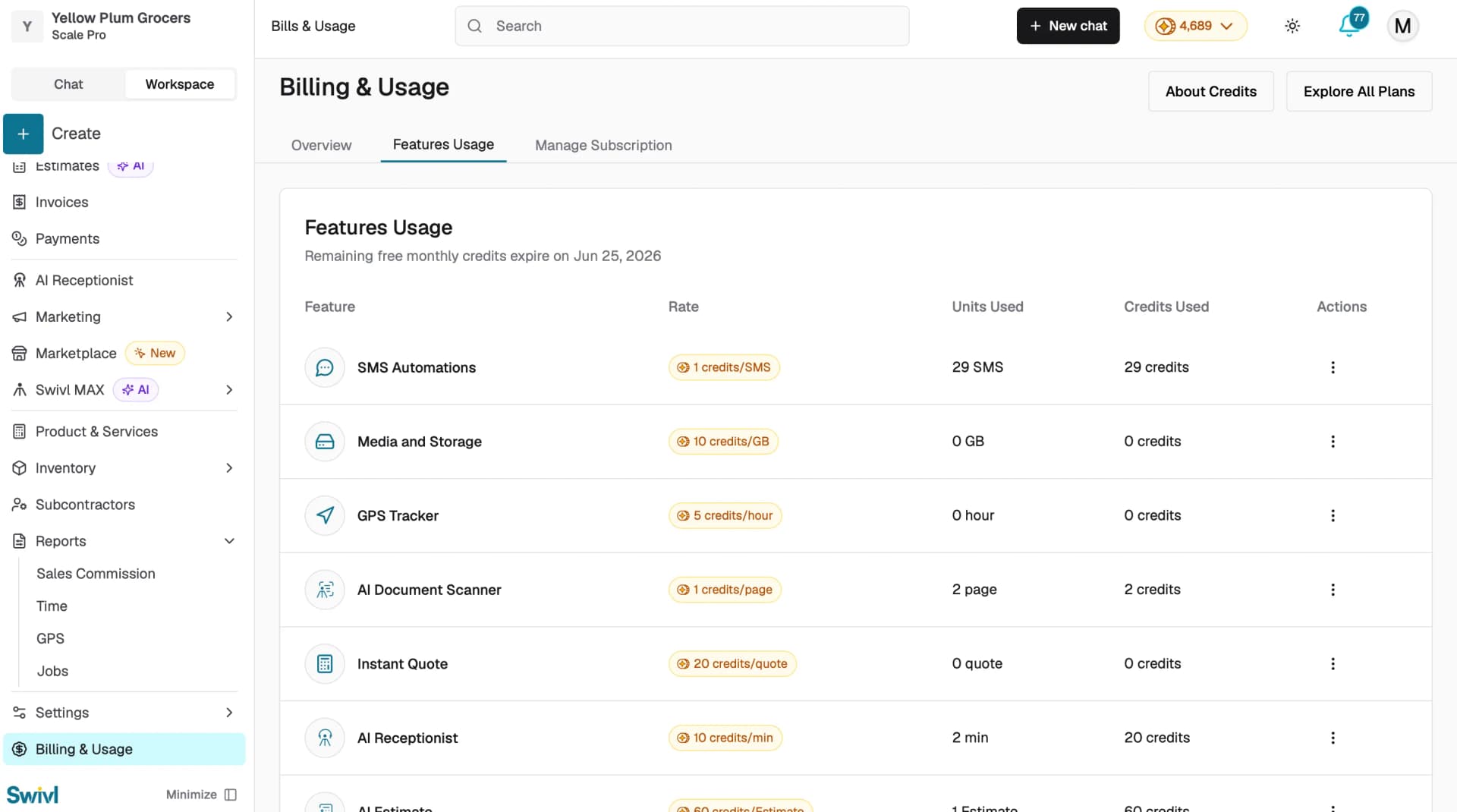Viewport: 1457px width, 812px height.
Task: Open the Jobs report link
Action: 52,671
